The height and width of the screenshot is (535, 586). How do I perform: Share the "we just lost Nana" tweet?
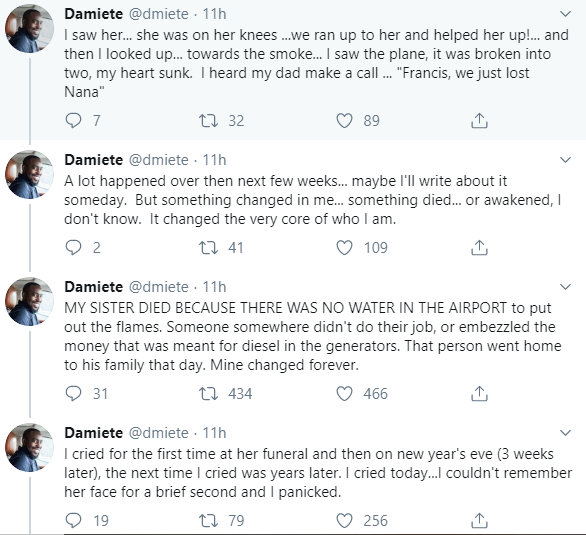[479, 120]
